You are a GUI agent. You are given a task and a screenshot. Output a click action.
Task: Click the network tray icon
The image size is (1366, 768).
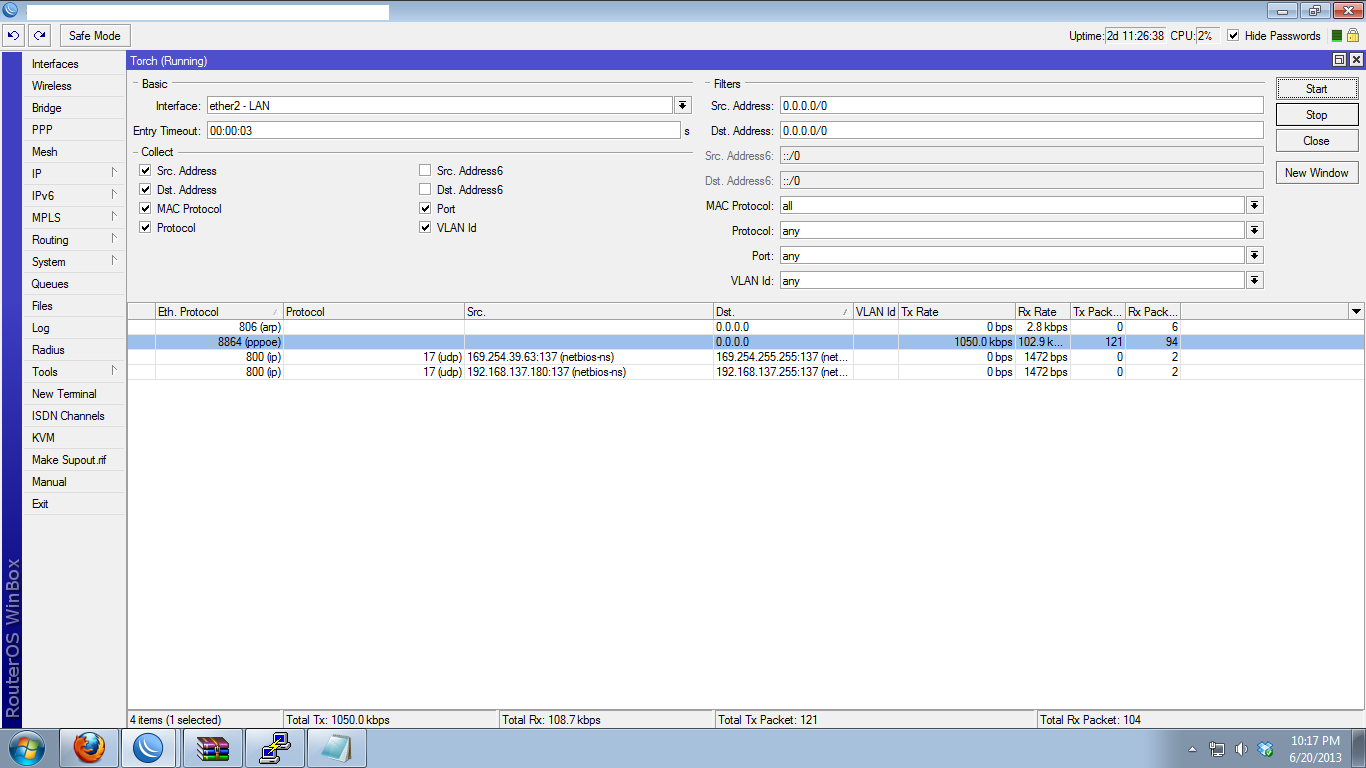pos(1217,749)
